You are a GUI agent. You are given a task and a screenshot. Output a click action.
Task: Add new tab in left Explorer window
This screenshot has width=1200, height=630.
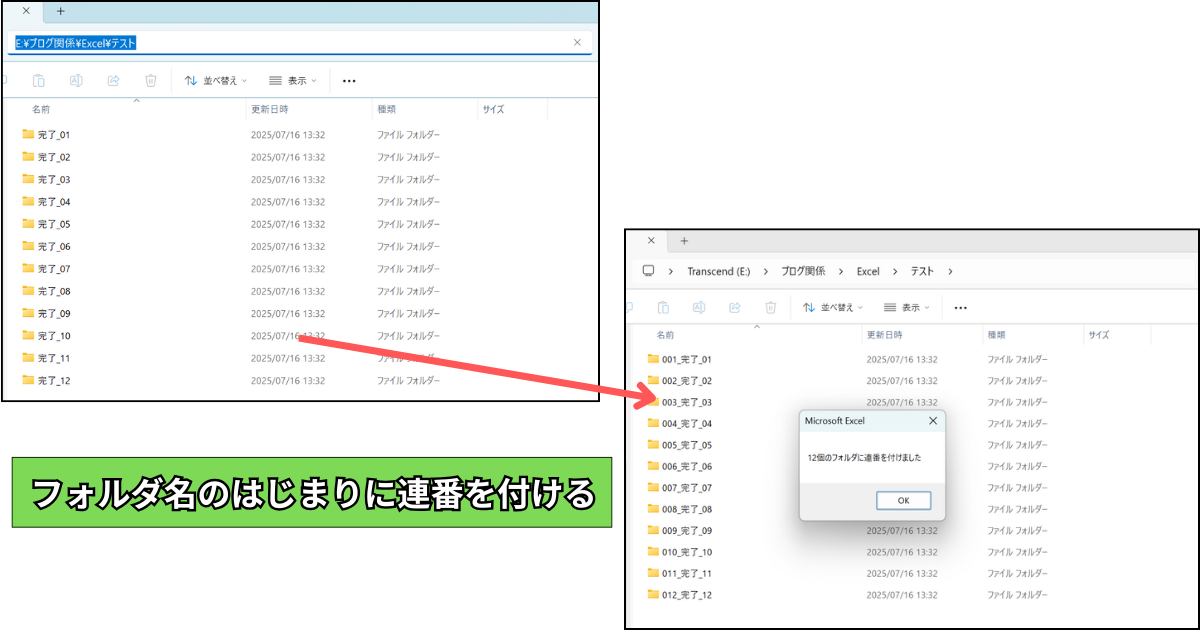click(x=60, y=11)
